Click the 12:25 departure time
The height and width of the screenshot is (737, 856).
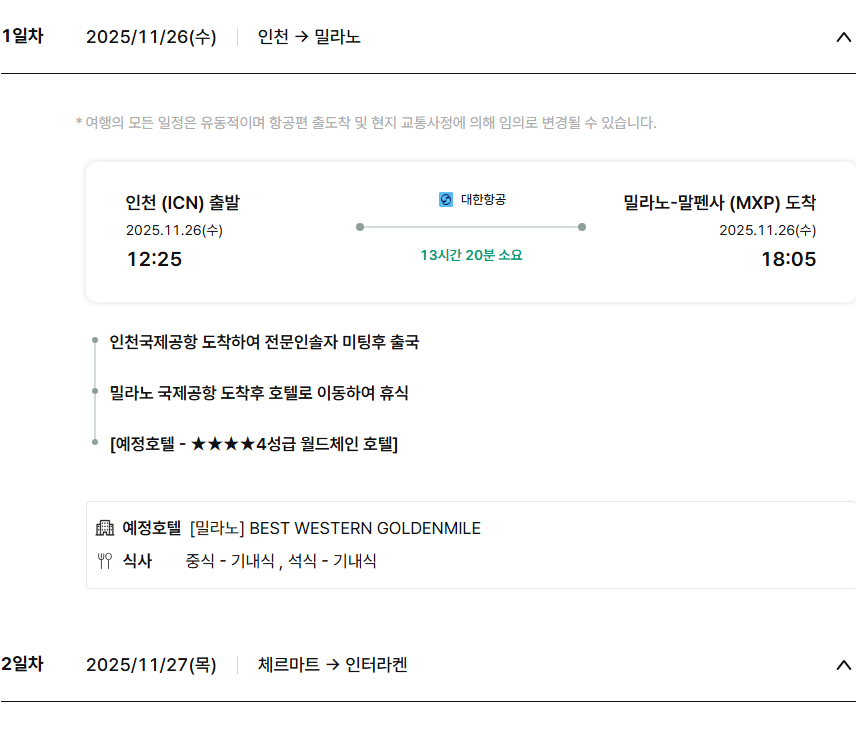pyautogui.click(x=154, y=259)
